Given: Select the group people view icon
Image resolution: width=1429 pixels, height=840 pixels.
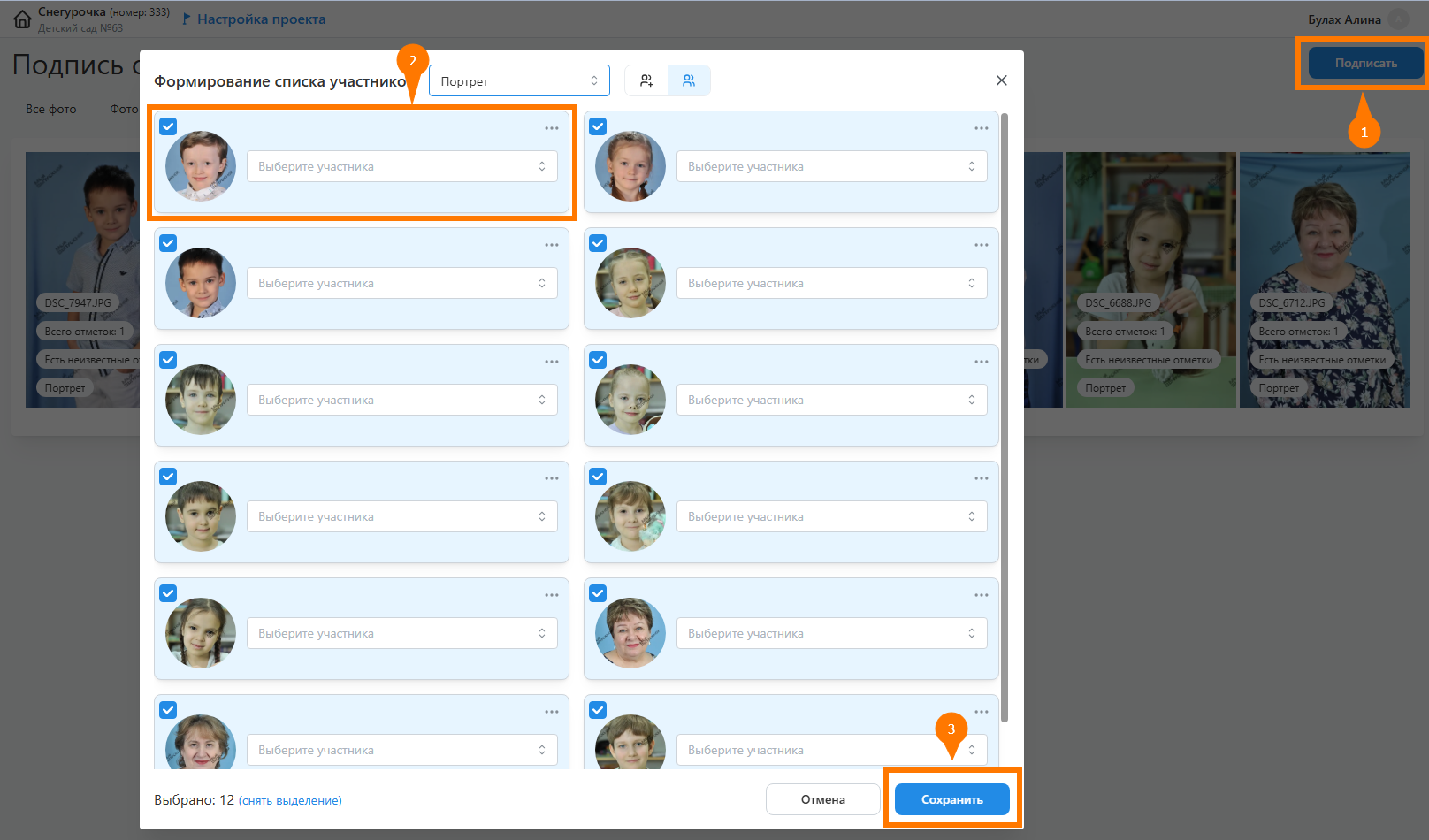Looking at the screenshot, I should [x=689, y=80].
